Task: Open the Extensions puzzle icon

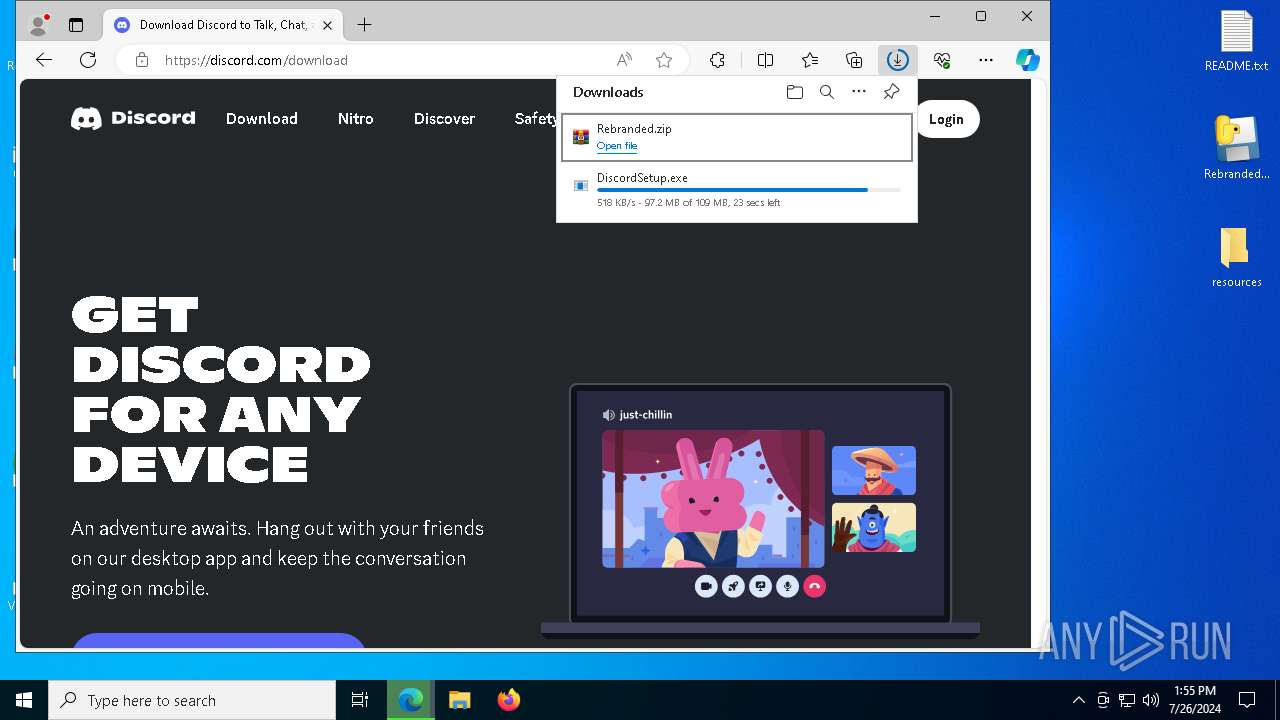Action: tap(717, 60)
